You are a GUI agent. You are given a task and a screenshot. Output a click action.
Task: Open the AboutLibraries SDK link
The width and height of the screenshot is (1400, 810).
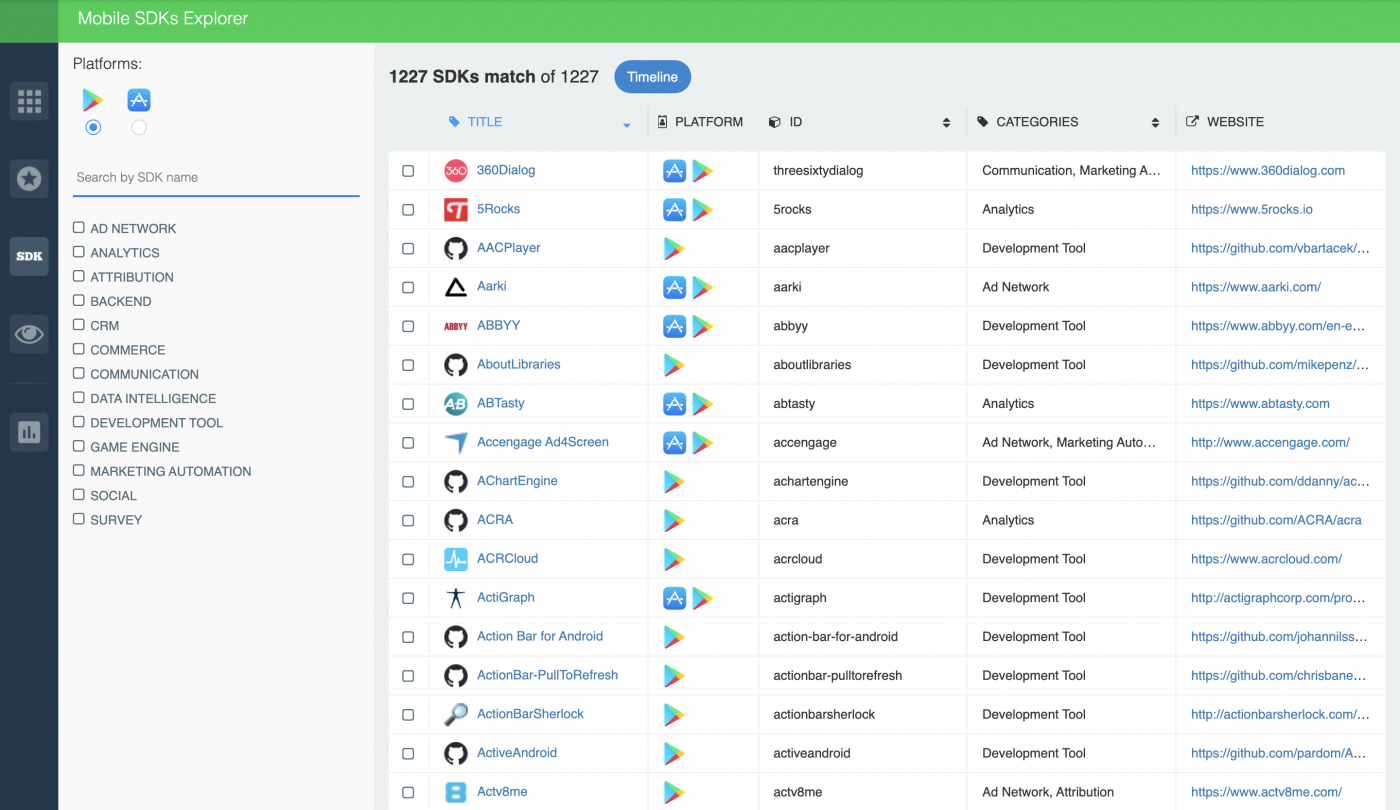[x=518, y=364]
